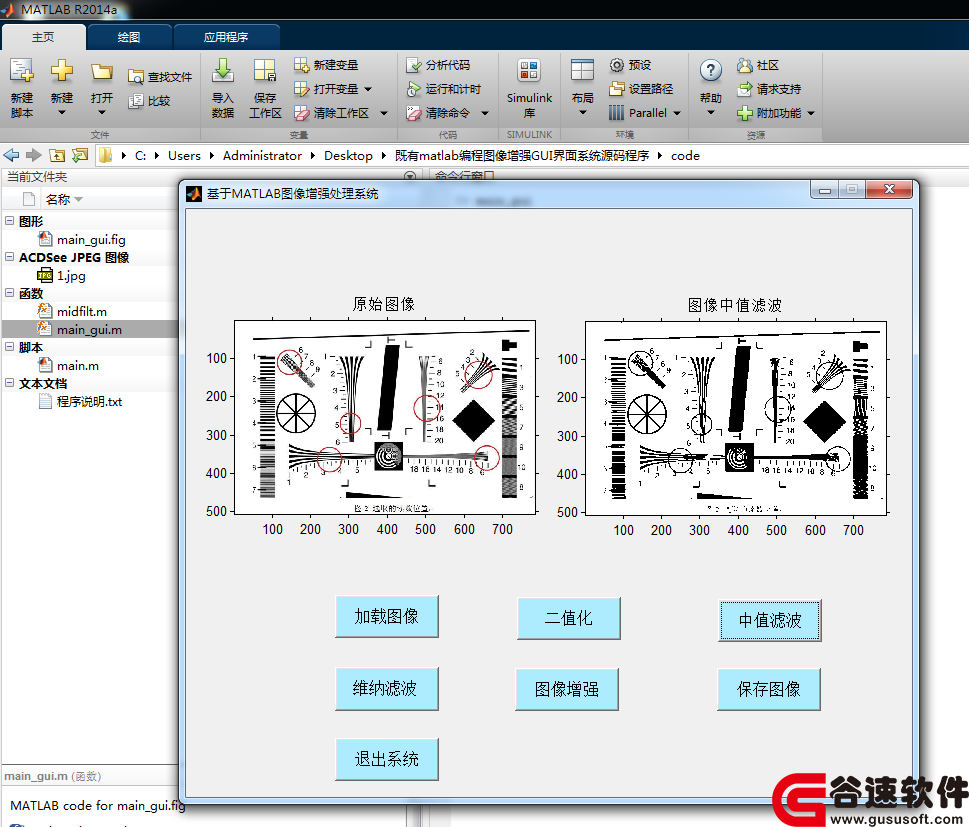Open the Parallel dropdown arrow

tap(677, 113)
